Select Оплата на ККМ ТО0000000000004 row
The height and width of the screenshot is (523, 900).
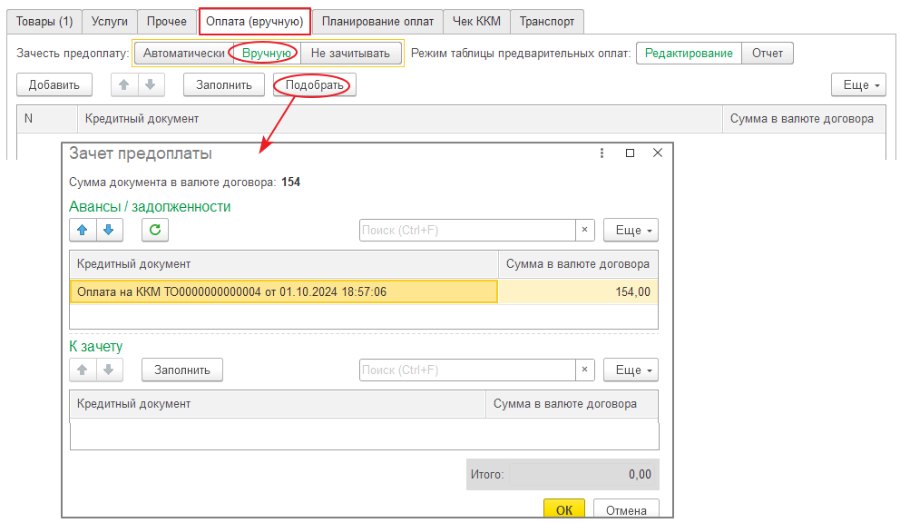[284, 292]
